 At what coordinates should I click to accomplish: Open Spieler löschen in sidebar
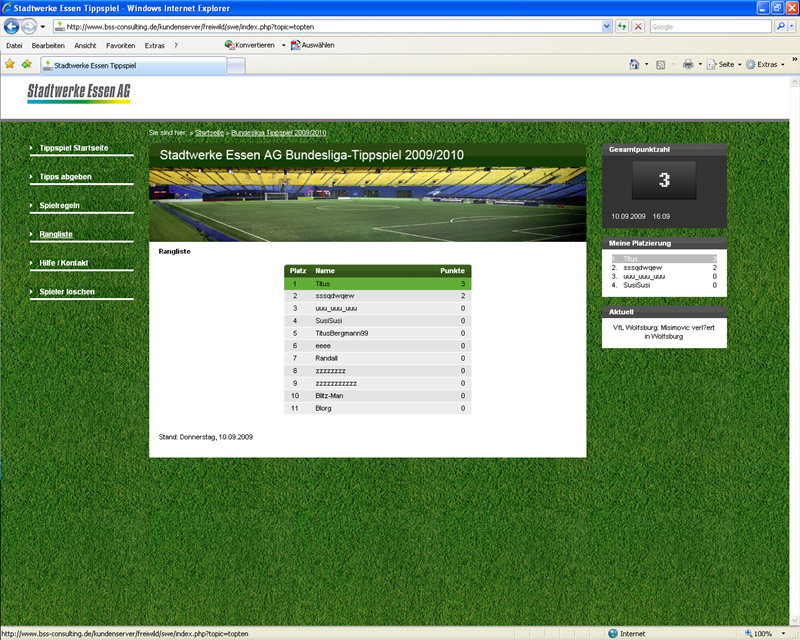[67, 291]
